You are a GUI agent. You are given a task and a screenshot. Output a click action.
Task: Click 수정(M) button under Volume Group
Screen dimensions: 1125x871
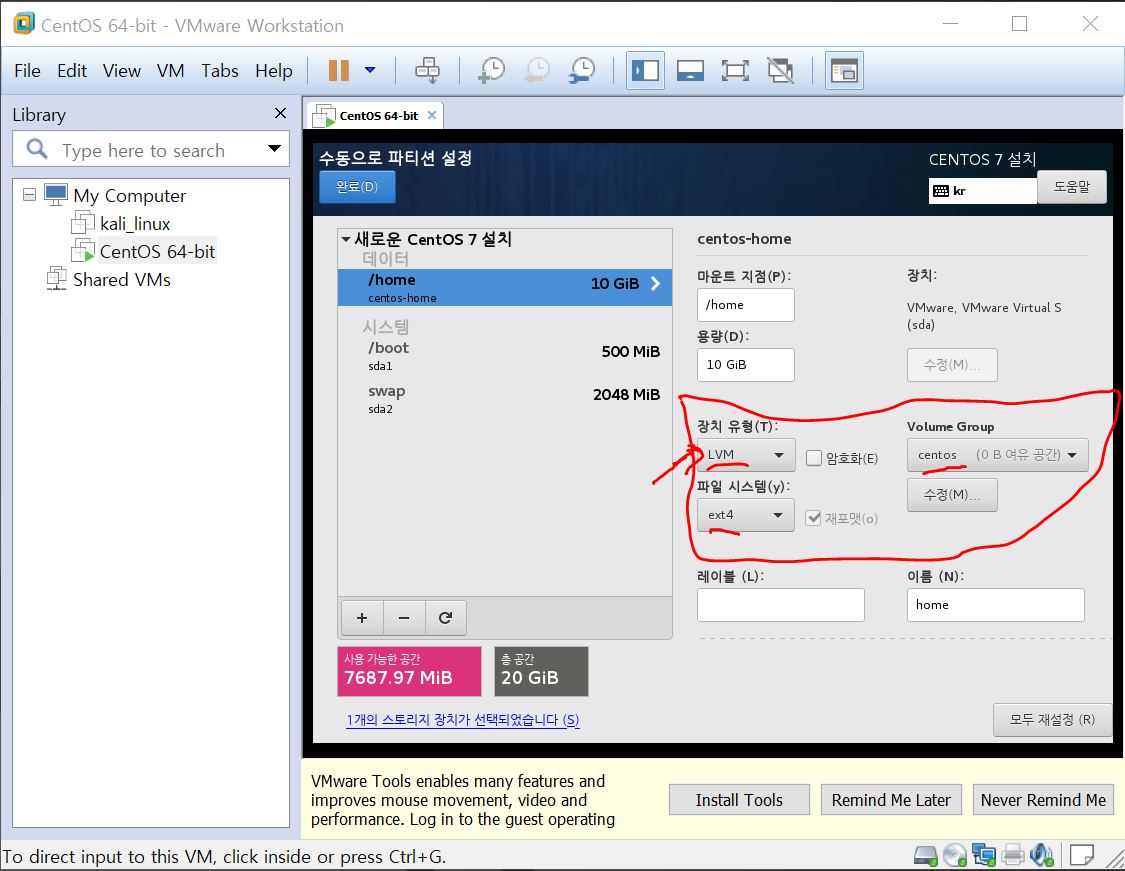tap(952, 495)
